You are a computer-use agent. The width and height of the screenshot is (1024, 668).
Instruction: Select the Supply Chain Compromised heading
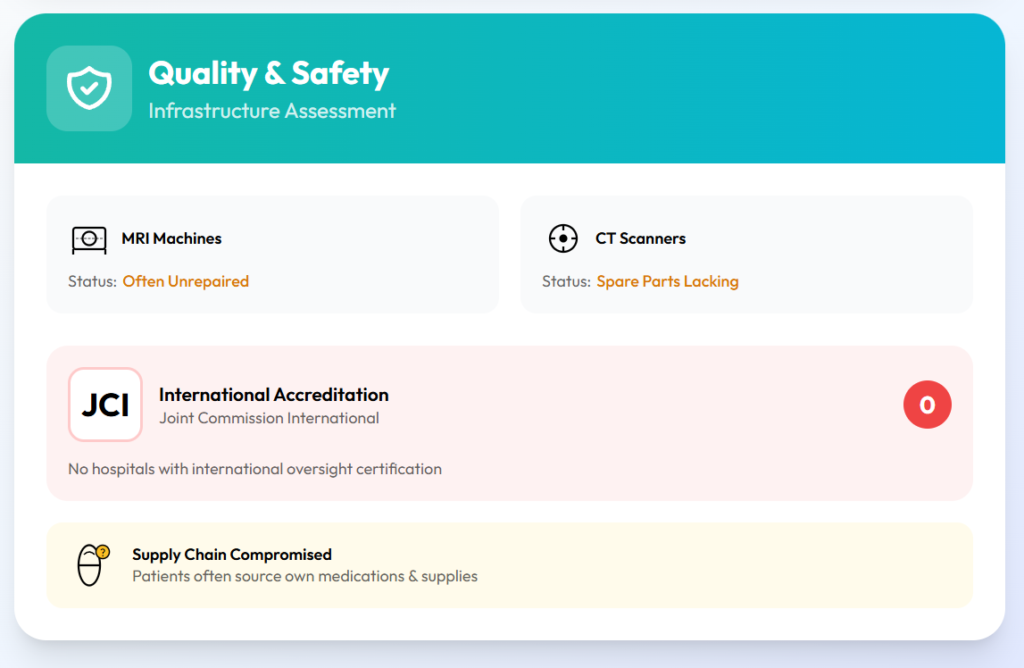[231, 555]
